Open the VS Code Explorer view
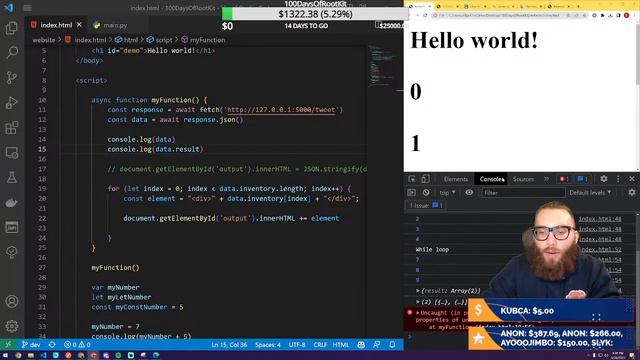Viewport: 640px width, 360px height. (12, 28)
